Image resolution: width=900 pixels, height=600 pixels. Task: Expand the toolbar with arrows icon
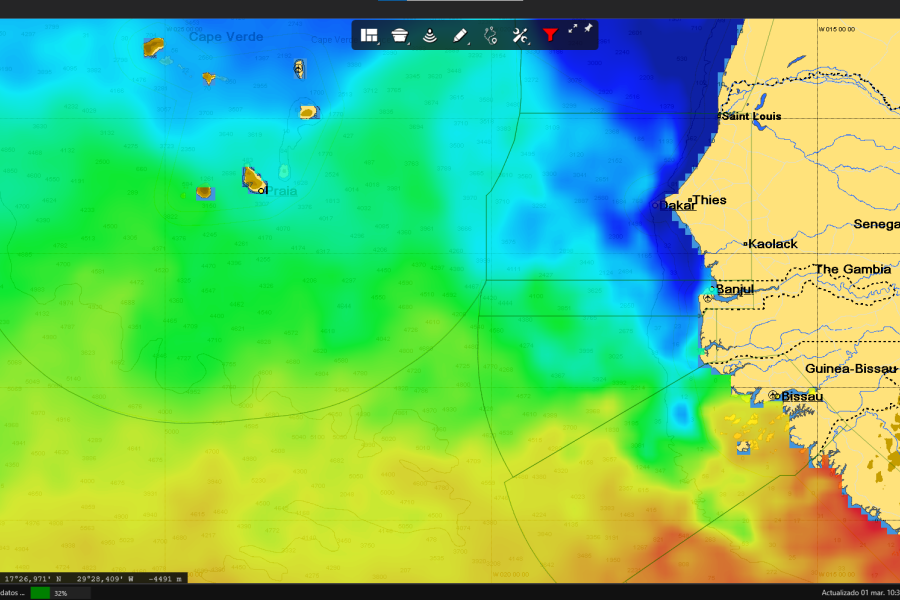pyautogui.click(x=573, y=30)
